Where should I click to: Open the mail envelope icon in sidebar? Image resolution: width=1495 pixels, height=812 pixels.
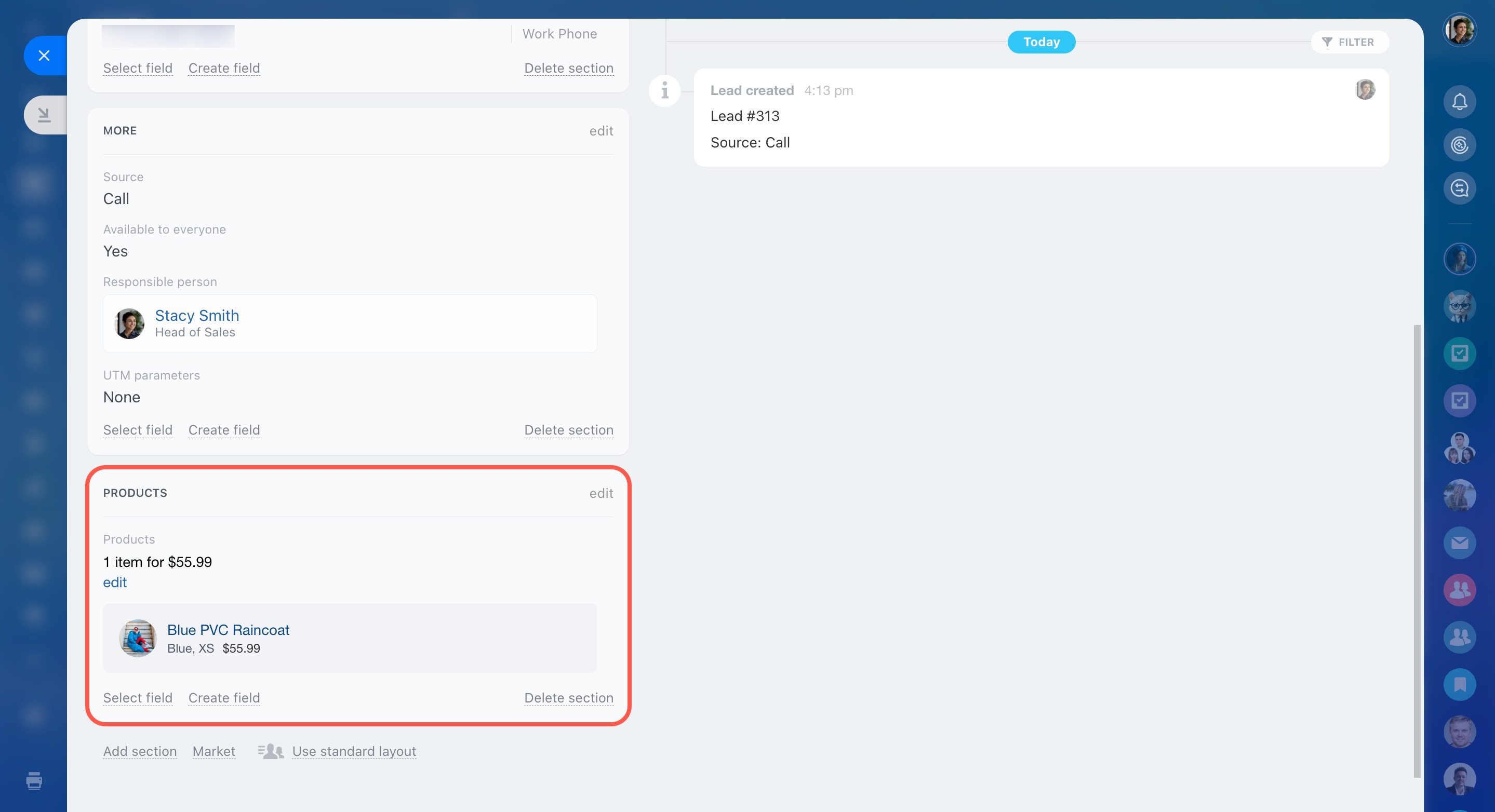(1459, 543)
